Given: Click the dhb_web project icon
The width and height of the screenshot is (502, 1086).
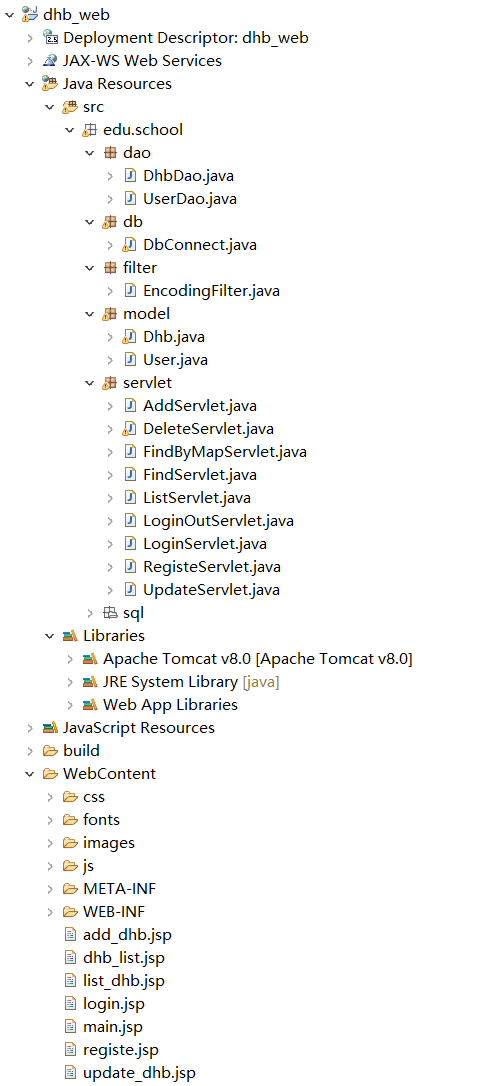Looking at the screenshot, I should (x=30, y=14).
